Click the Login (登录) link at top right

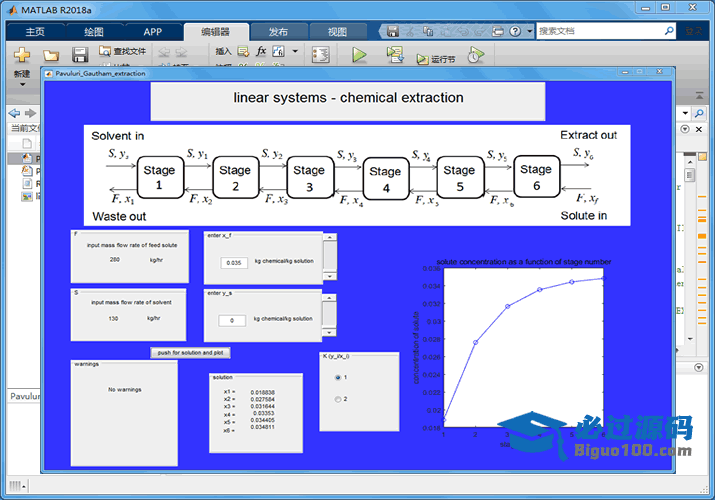pyautogui.click(x=694, y=31)
